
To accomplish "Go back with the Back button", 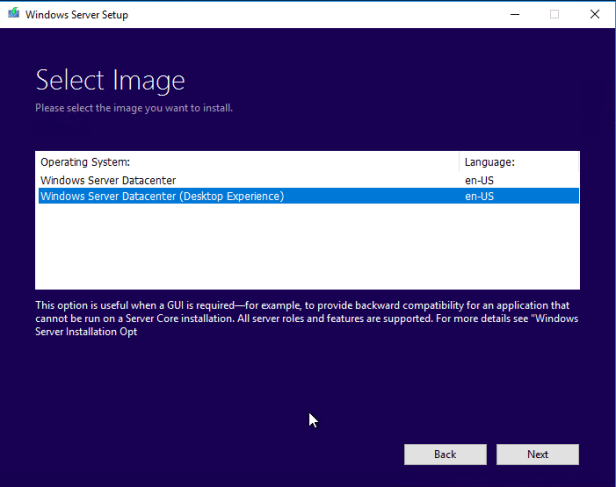I will (x=445, y=454).
